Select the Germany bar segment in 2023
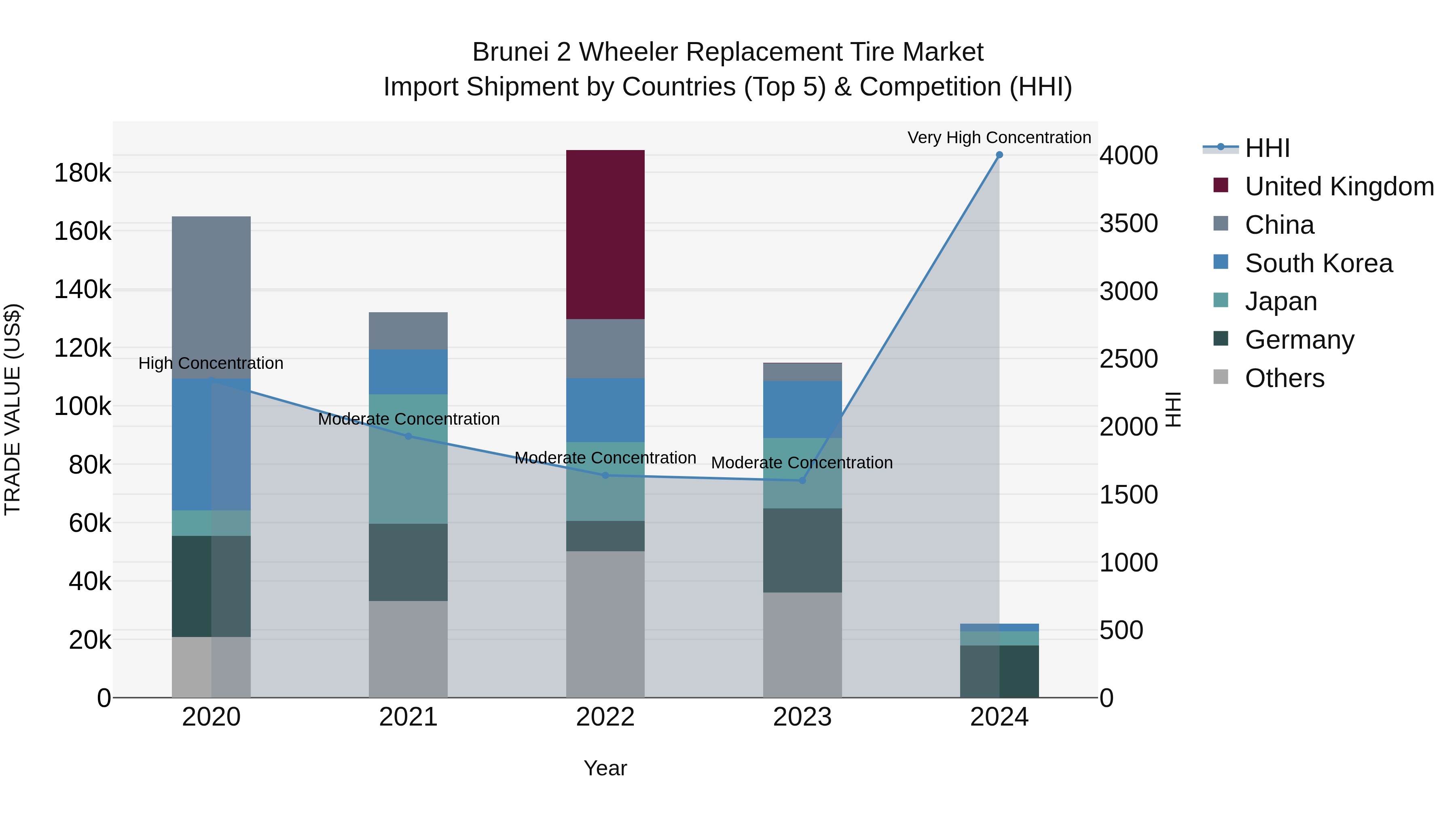 click(x=802, y=550)
